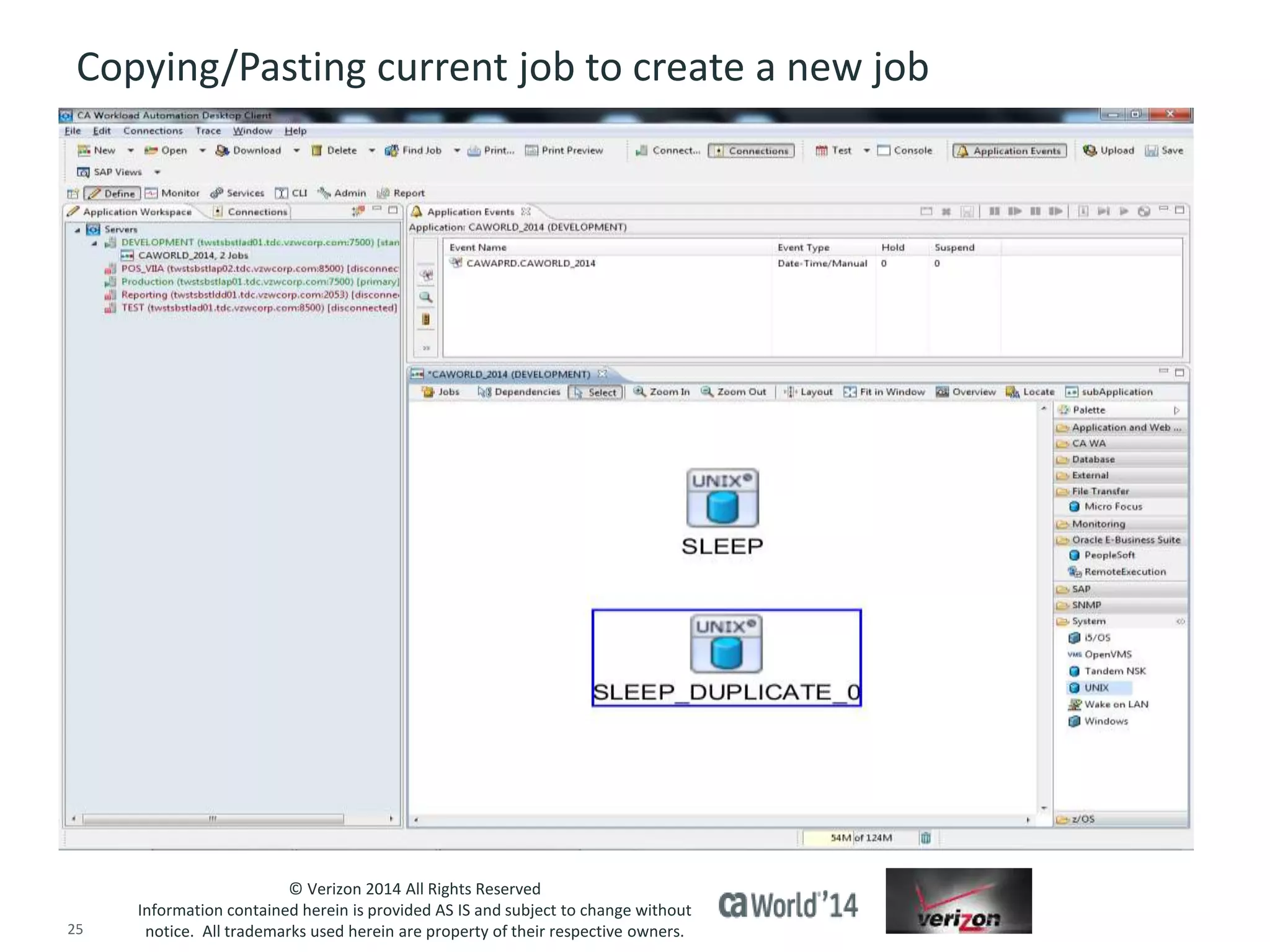Expand the Open button dropdown arrow
Screen dimensions: 1270x952
pos(202,151)
